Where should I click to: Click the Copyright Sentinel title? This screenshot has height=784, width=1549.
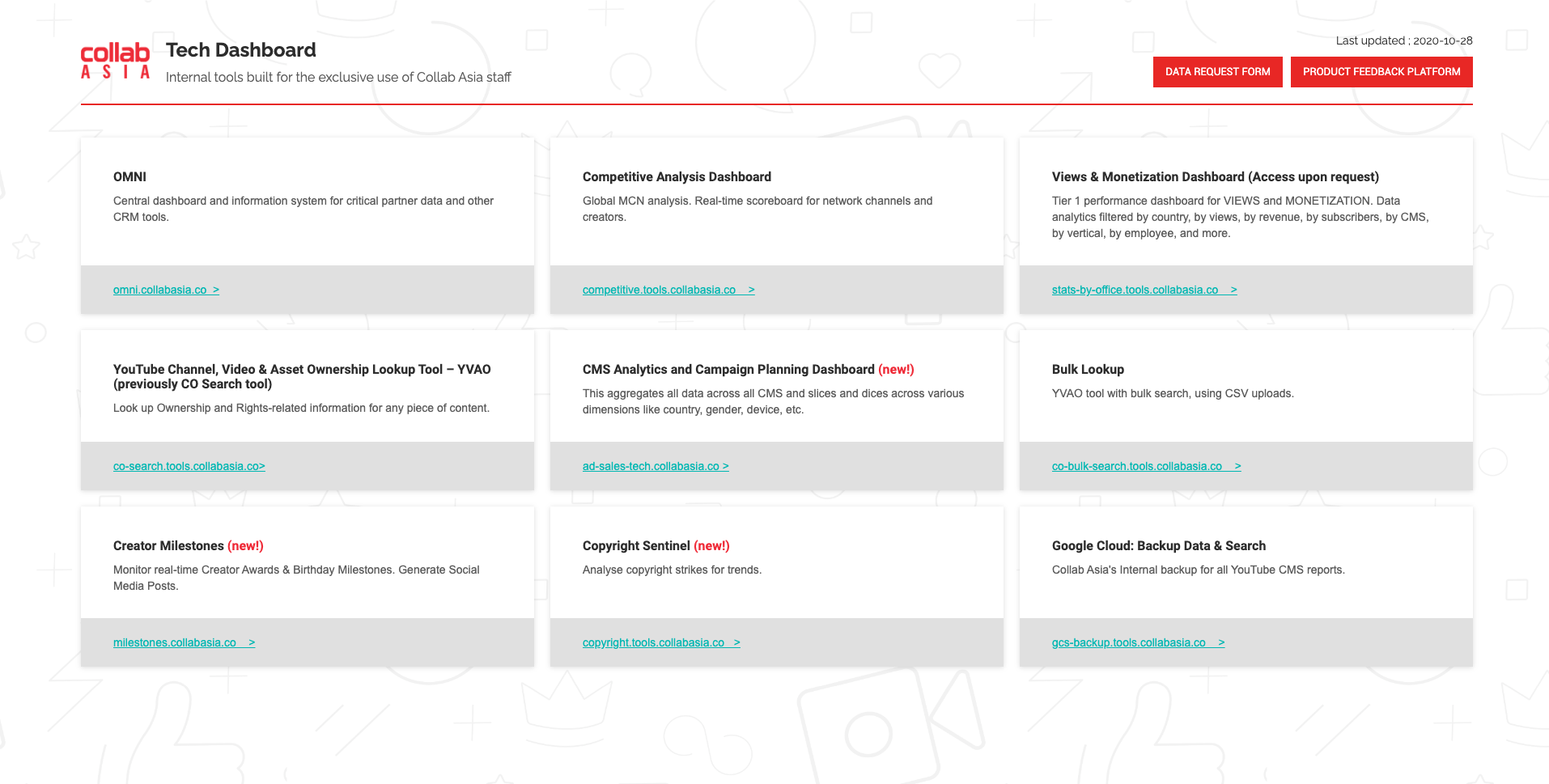point(656,546)
